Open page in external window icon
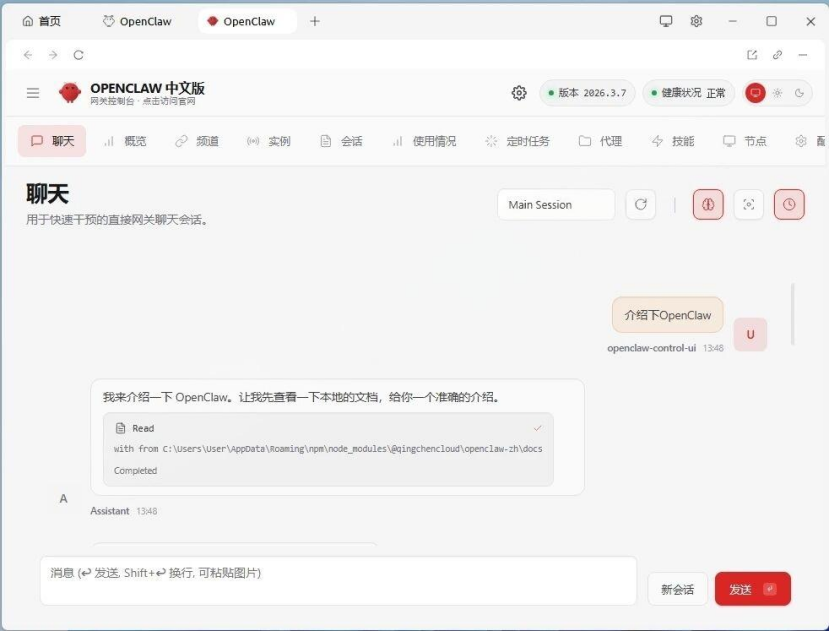The image size is (830, 631). pos(752,55)
